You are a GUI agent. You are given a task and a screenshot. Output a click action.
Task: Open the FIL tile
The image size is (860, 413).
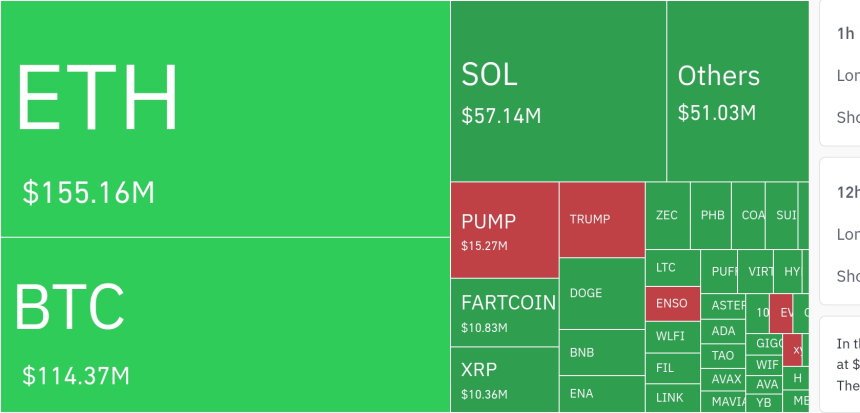click(672, 367)
